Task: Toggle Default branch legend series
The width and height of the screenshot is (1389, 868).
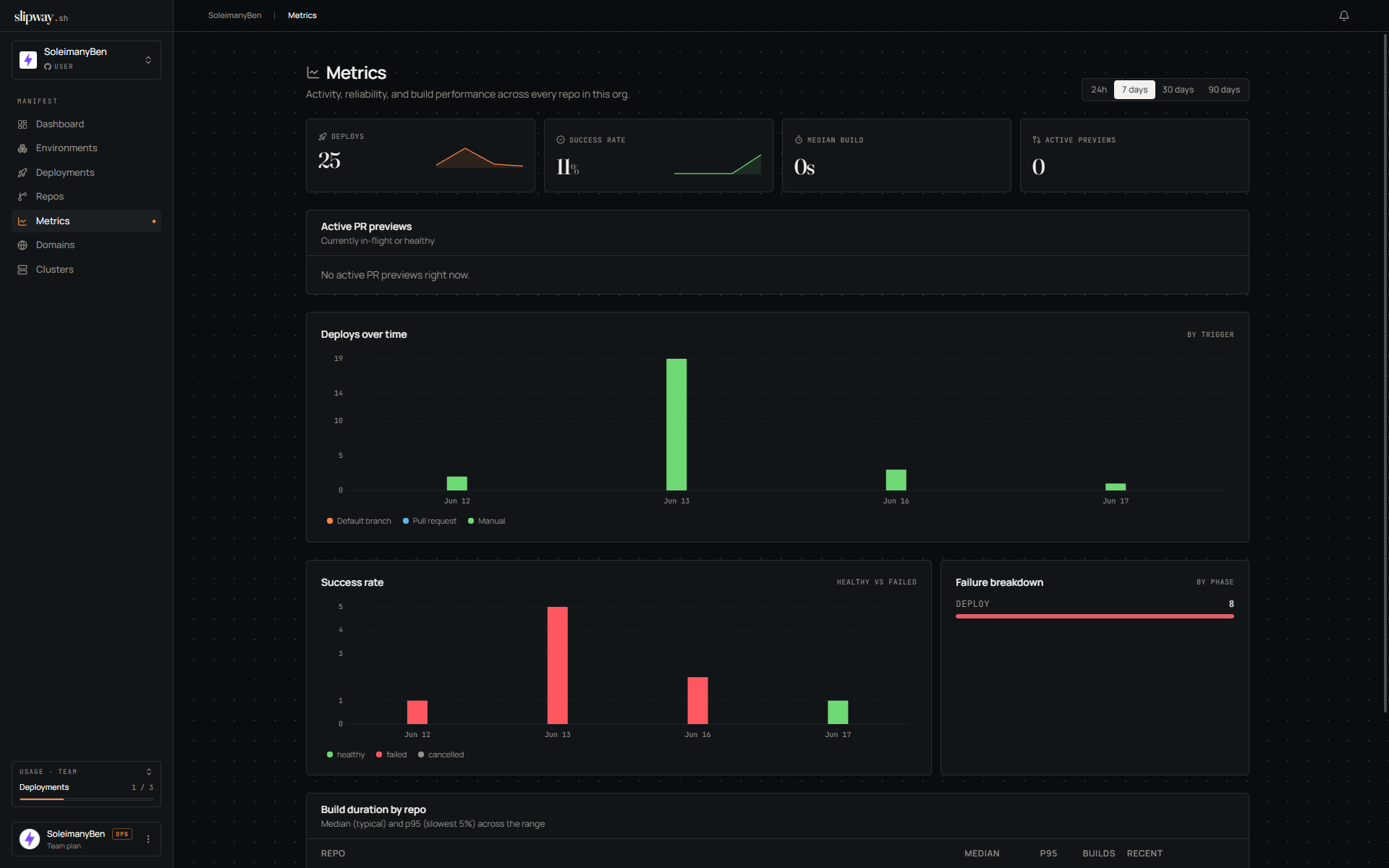Action: pyautogui.click(x=359, y=521)
